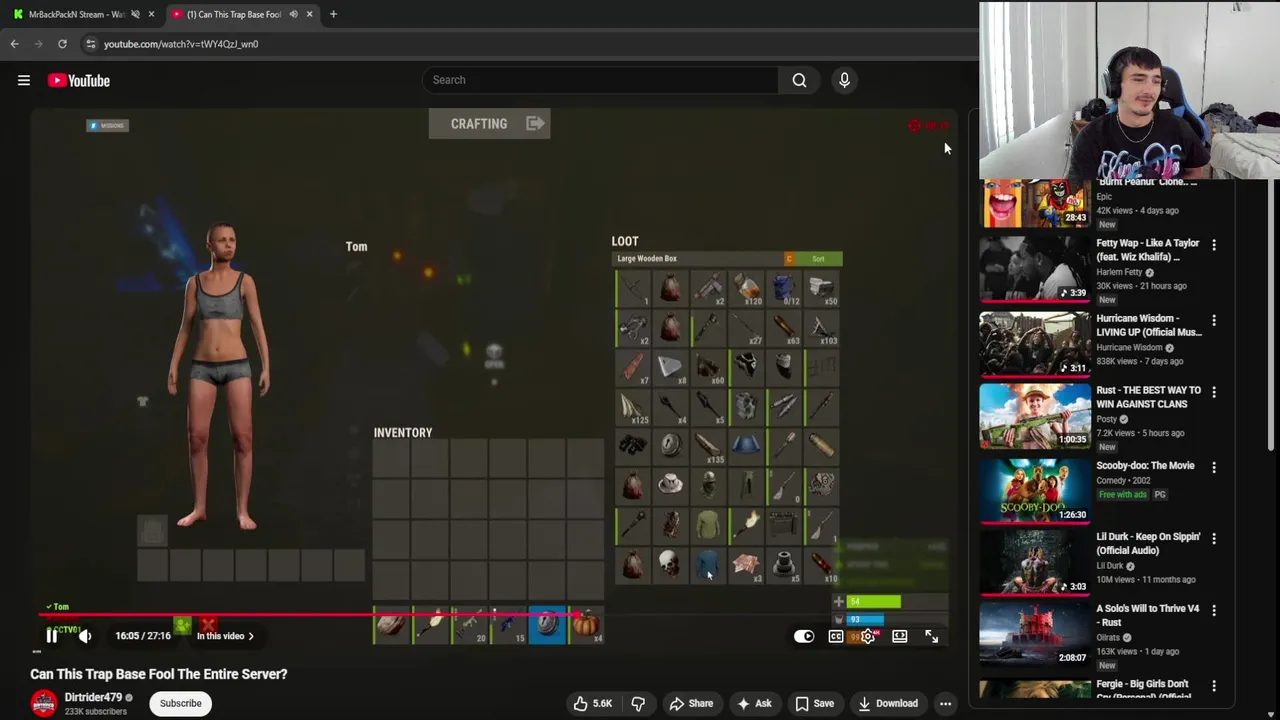The image size is (1280, 720).
Task: Switch to MrBackPackN Stream tab
Action: tap(76, 14)
